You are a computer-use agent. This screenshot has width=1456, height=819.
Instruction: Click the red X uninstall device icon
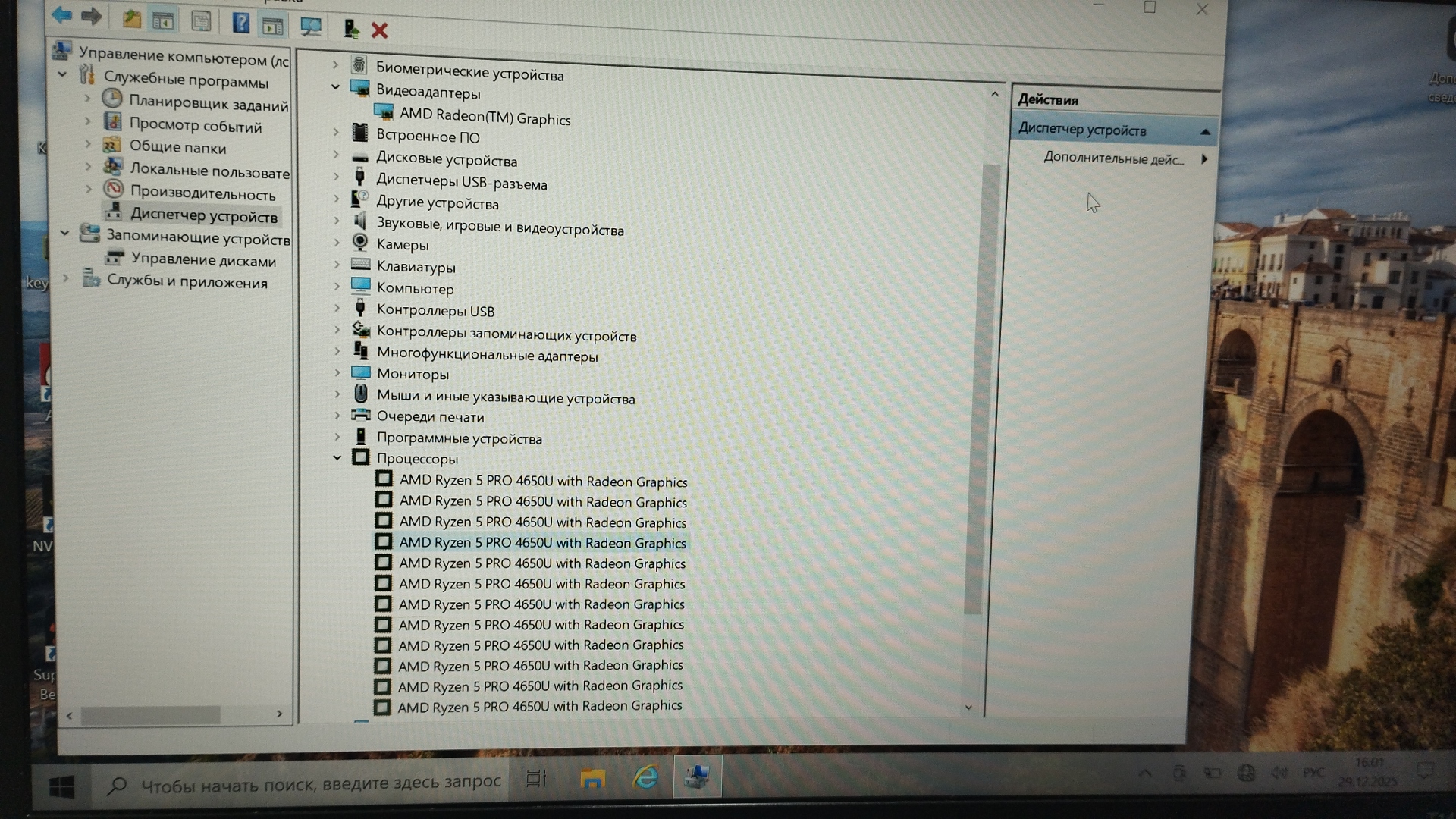[x=379, y=30]
